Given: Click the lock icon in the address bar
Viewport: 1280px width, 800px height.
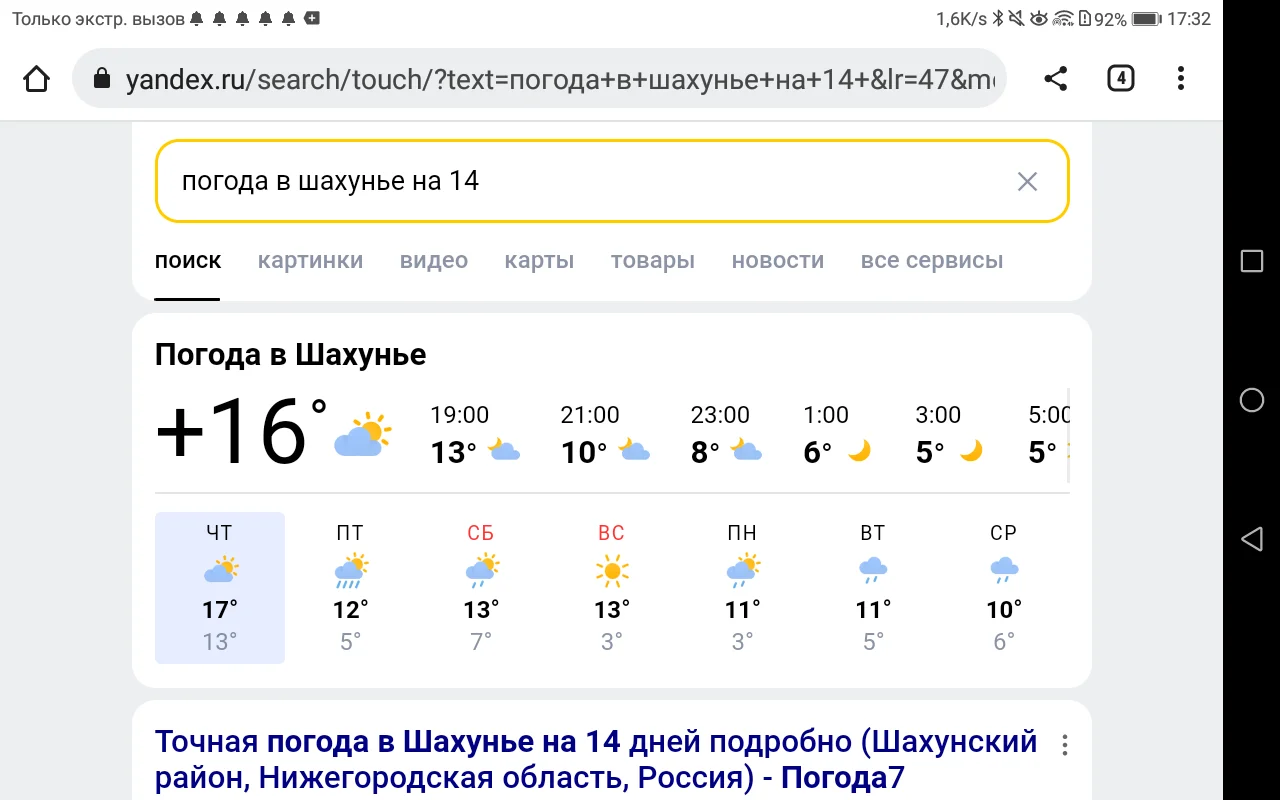Looking at the screenshot, I should (x=101, y=78).
